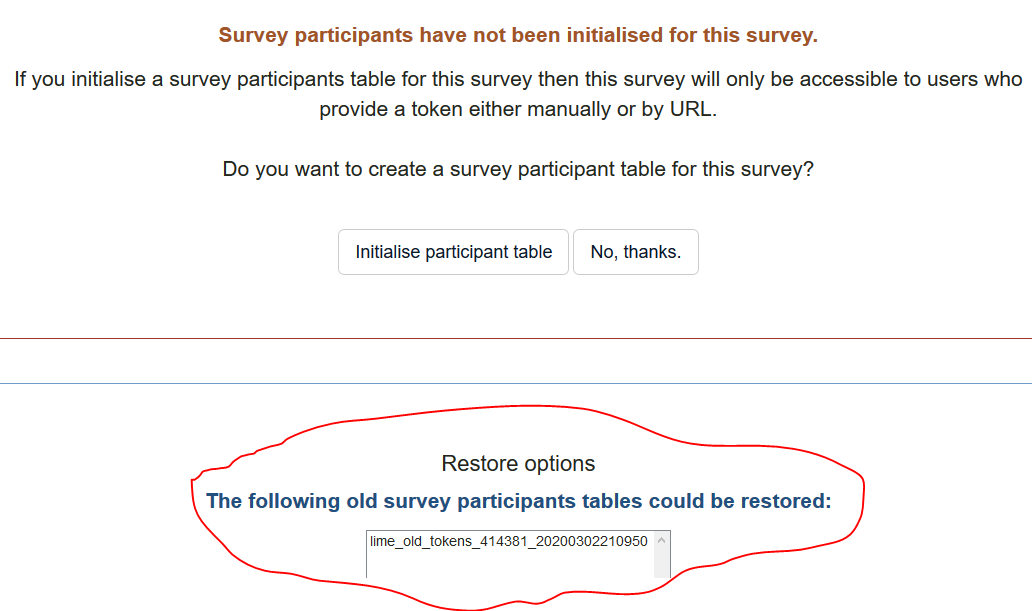Click the Initialise participant table button
The height and width of the screenshot is (611, 1032).
(x=453, y=252)
